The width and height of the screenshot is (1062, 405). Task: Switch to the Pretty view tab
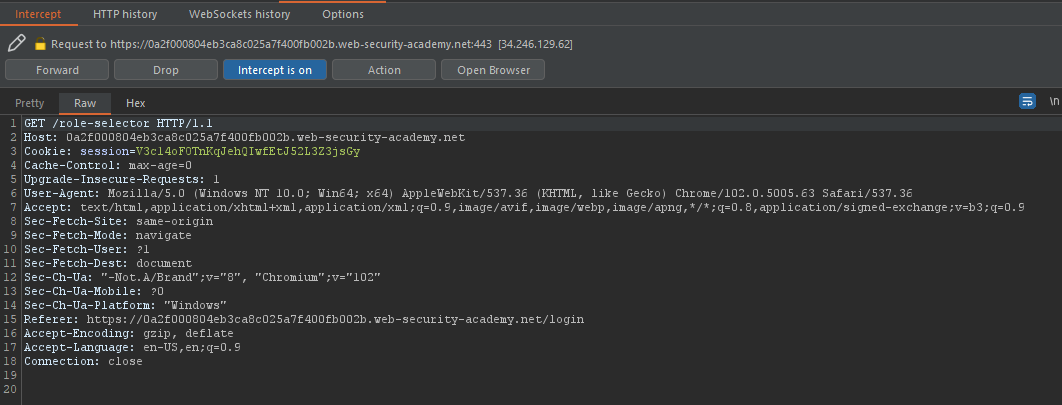(x=30, y=103)
